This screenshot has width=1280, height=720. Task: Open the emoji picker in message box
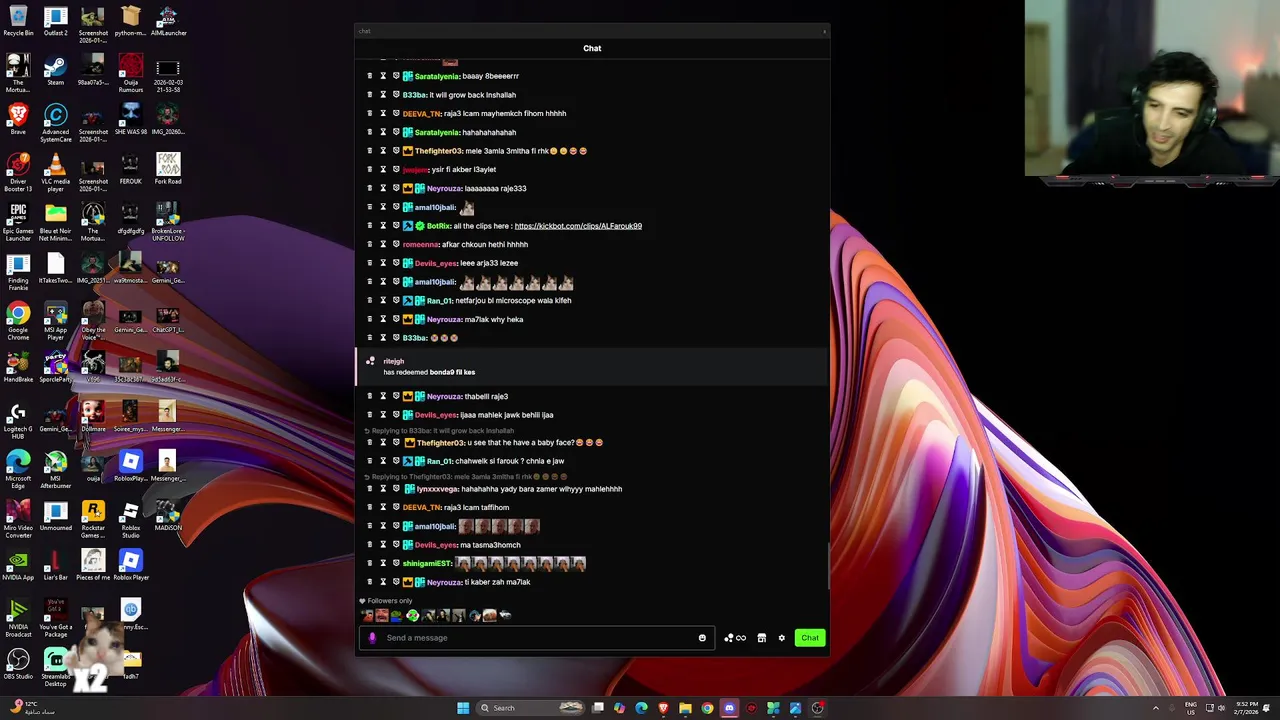point(702,638)
